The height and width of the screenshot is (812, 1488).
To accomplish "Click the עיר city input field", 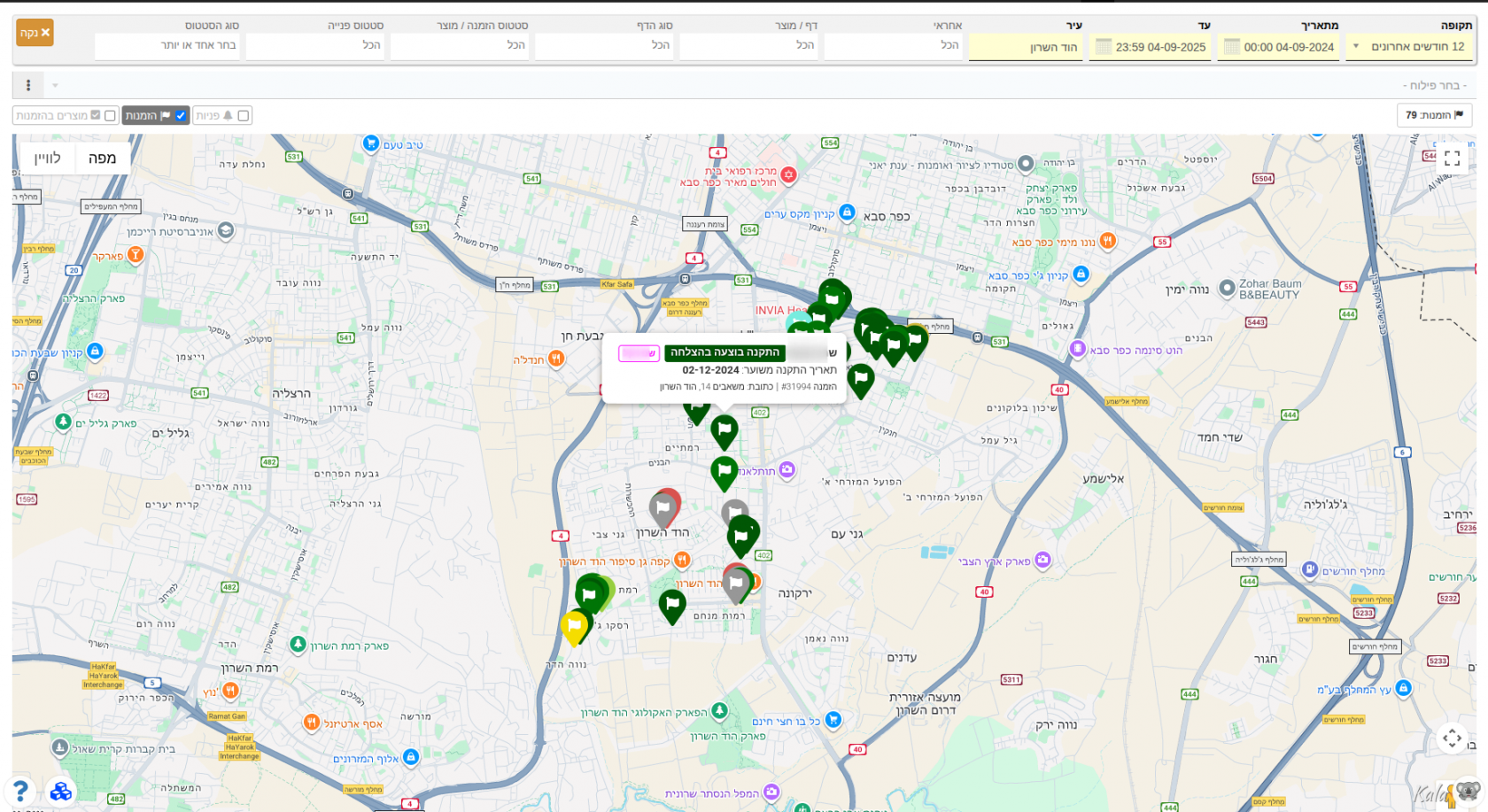I will click(1025, 47).
